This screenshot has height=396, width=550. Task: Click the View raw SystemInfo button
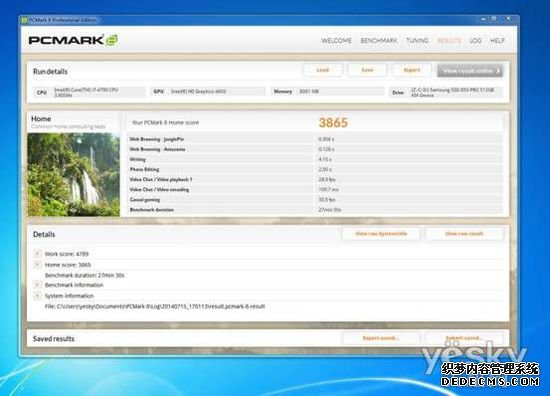381,234
